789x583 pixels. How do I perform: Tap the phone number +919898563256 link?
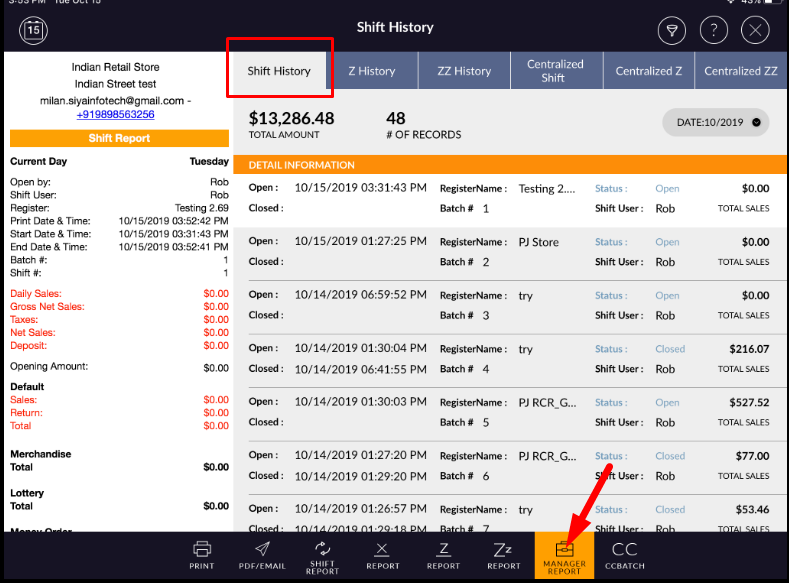(115, 114)
